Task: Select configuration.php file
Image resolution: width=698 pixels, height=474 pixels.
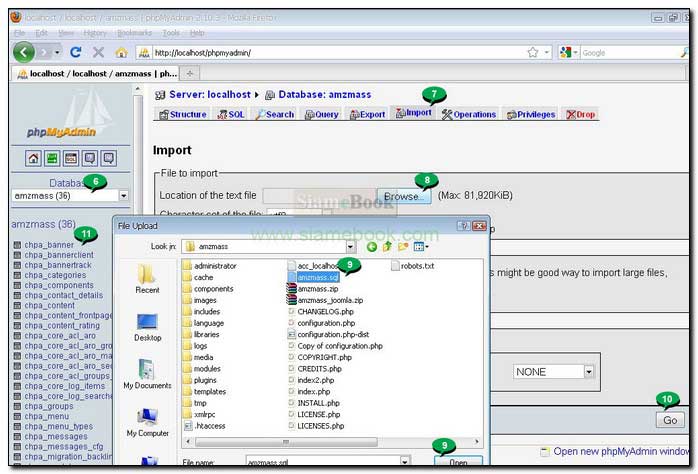Action: tap(321, 323)
